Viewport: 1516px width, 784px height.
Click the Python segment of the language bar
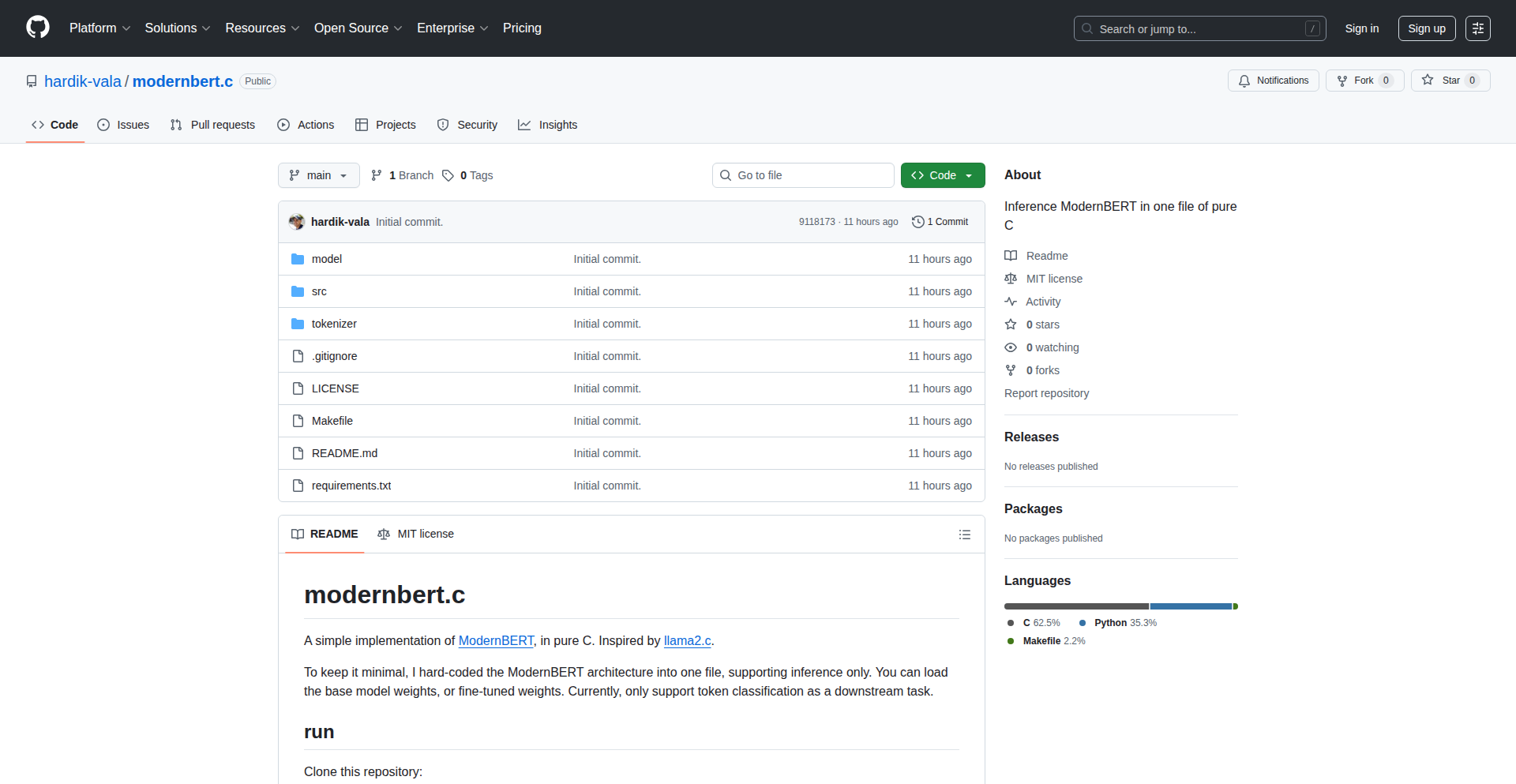1191,606
